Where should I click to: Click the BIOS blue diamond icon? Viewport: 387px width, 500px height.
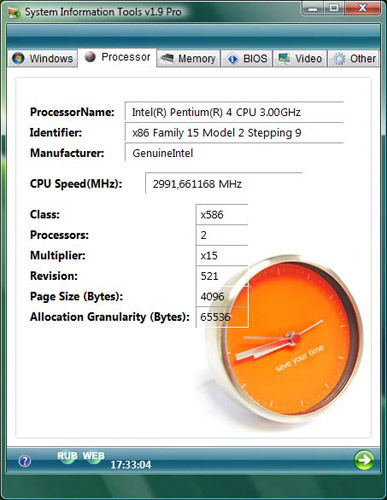click(232, 59)
